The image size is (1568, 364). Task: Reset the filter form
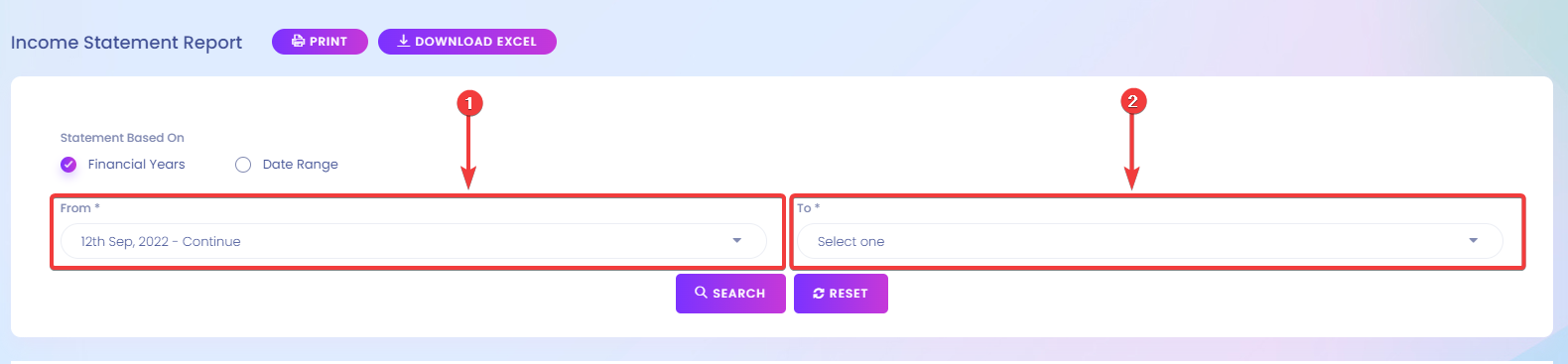[x=841, y=294]
